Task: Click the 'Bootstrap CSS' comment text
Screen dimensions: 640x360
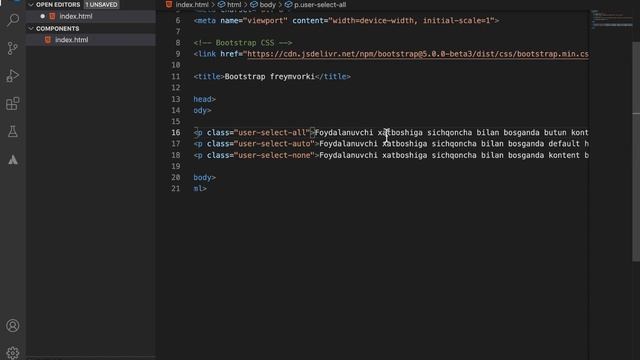Action: coord(245,43)
